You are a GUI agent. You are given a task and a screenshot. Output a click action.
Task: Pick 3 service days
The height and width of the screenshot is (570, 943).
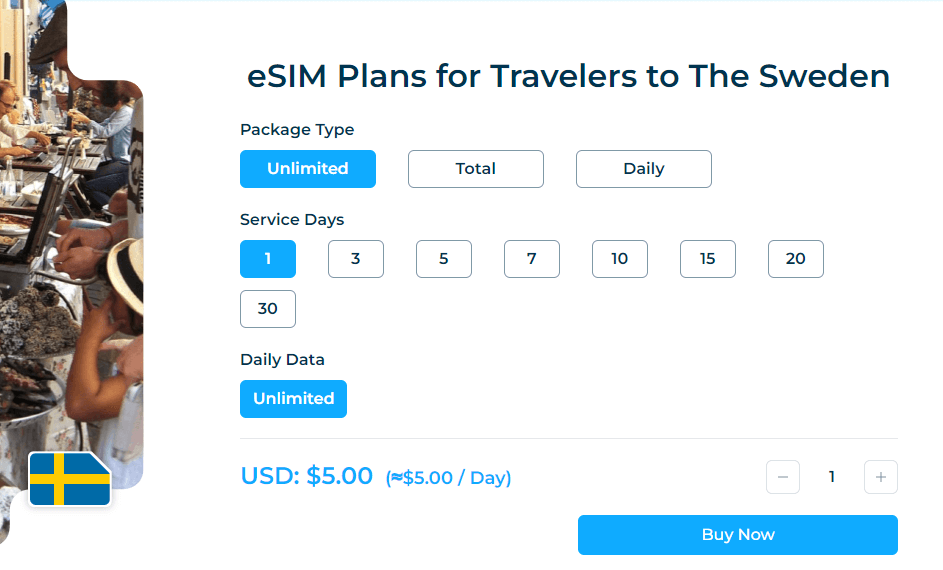[x=356, y=259]
